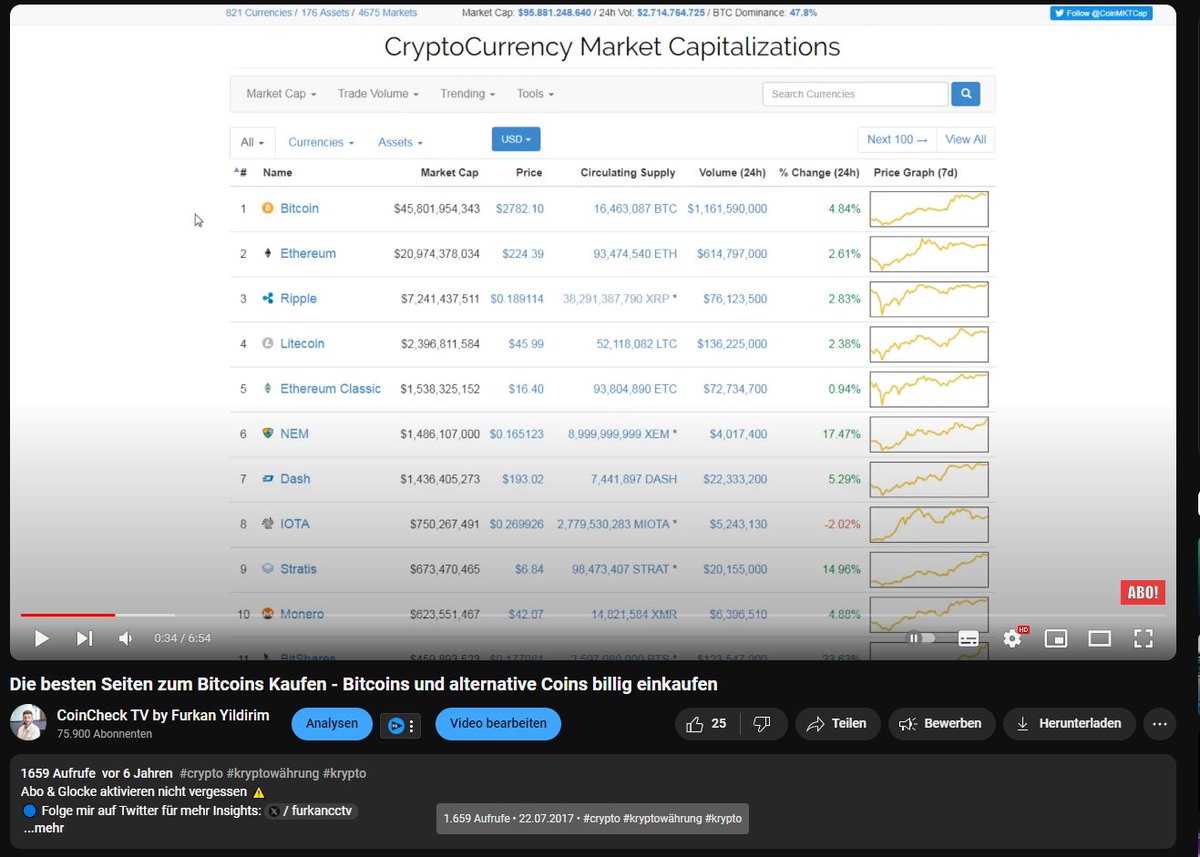This screenshot has width=1200, height=857.
Task: Open the #crypto hashtag after 'vor 6 Jahren'
Action: coord(201,774)
